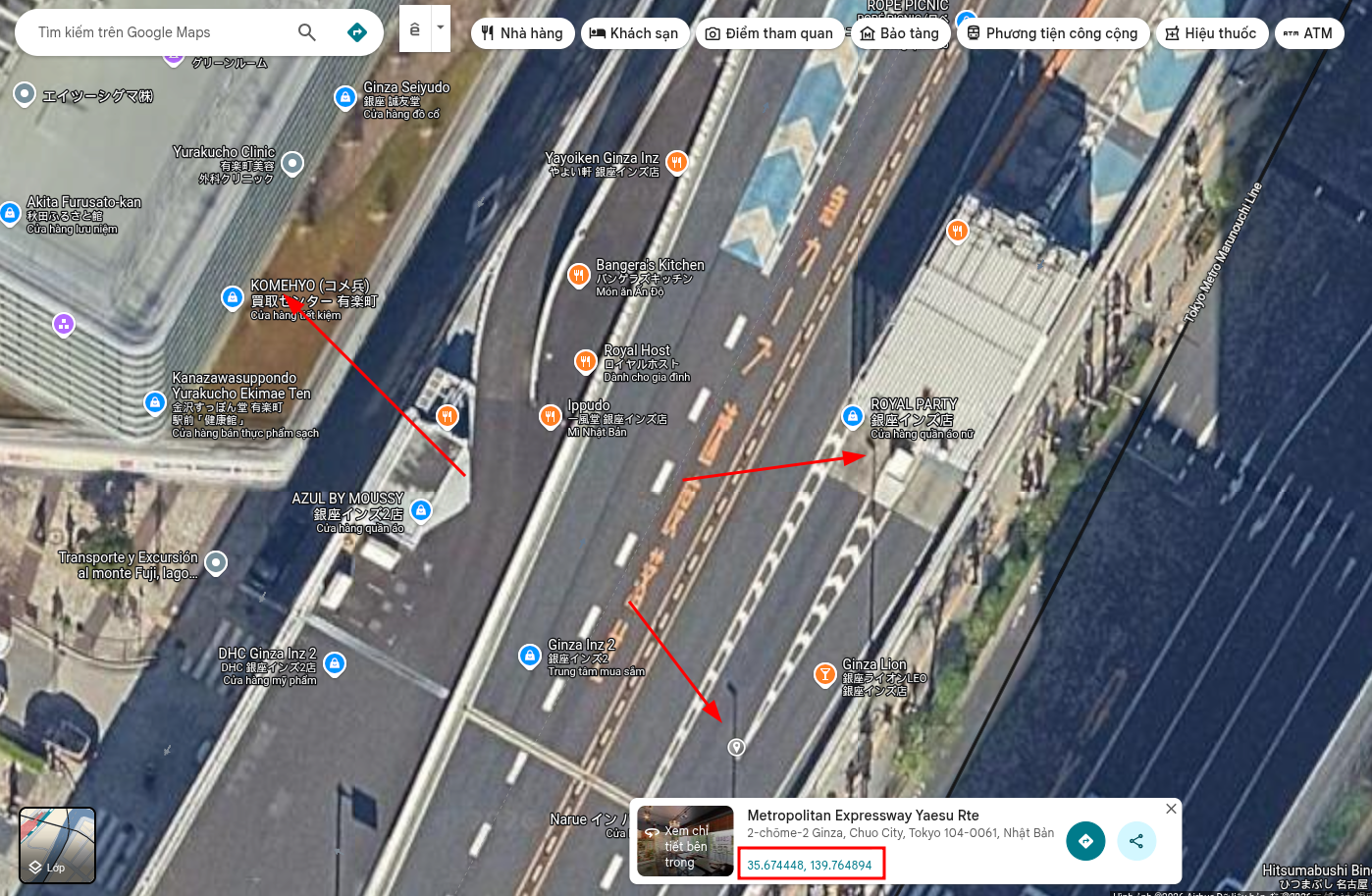Open directions from the search bar

357,32
